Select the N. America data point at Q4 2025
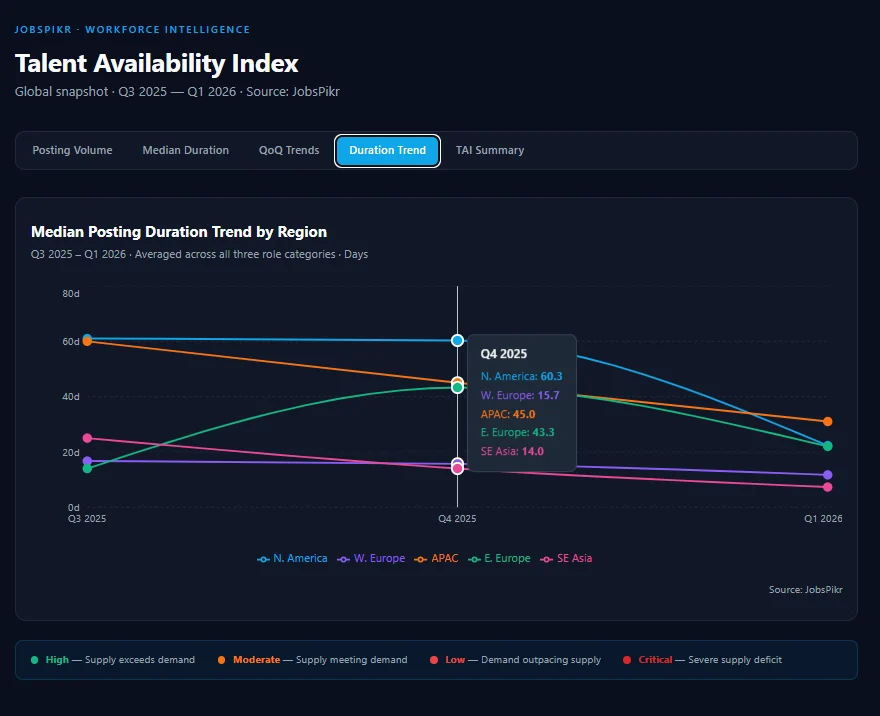 click(457, 341)
